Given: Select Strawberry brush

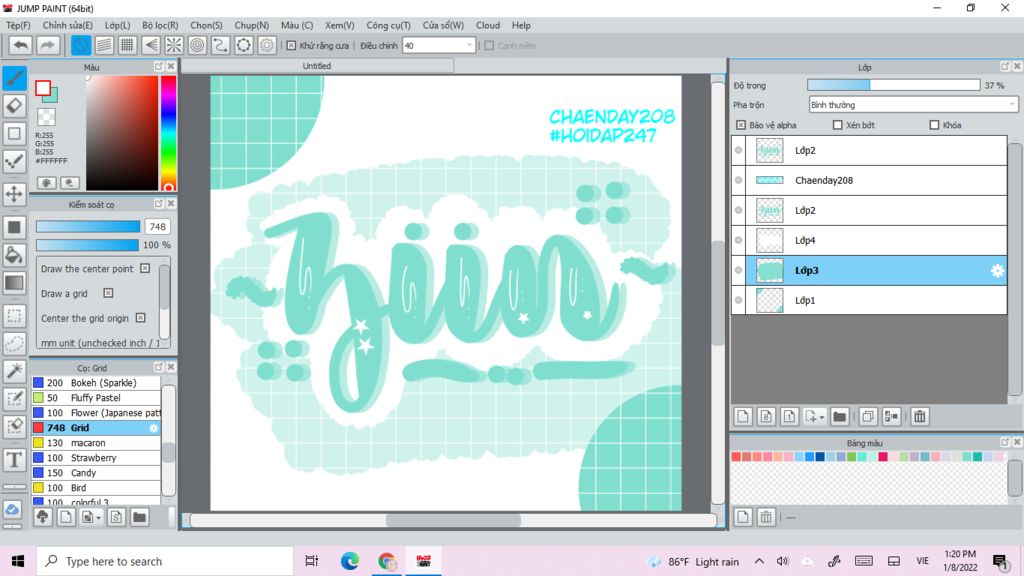Looking at the screenshot, I should [96, 458].
